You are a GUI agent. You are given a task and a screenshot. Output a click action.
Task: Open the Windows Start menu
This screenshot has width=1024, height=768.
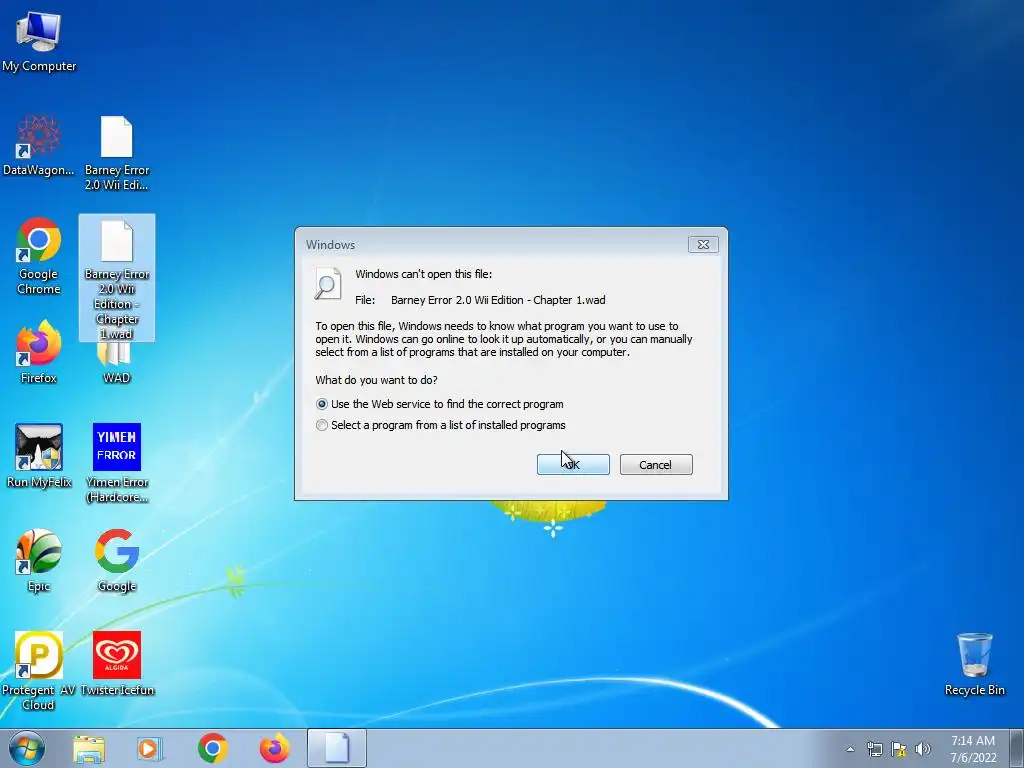pyautogui.click(x=27, y=748)
